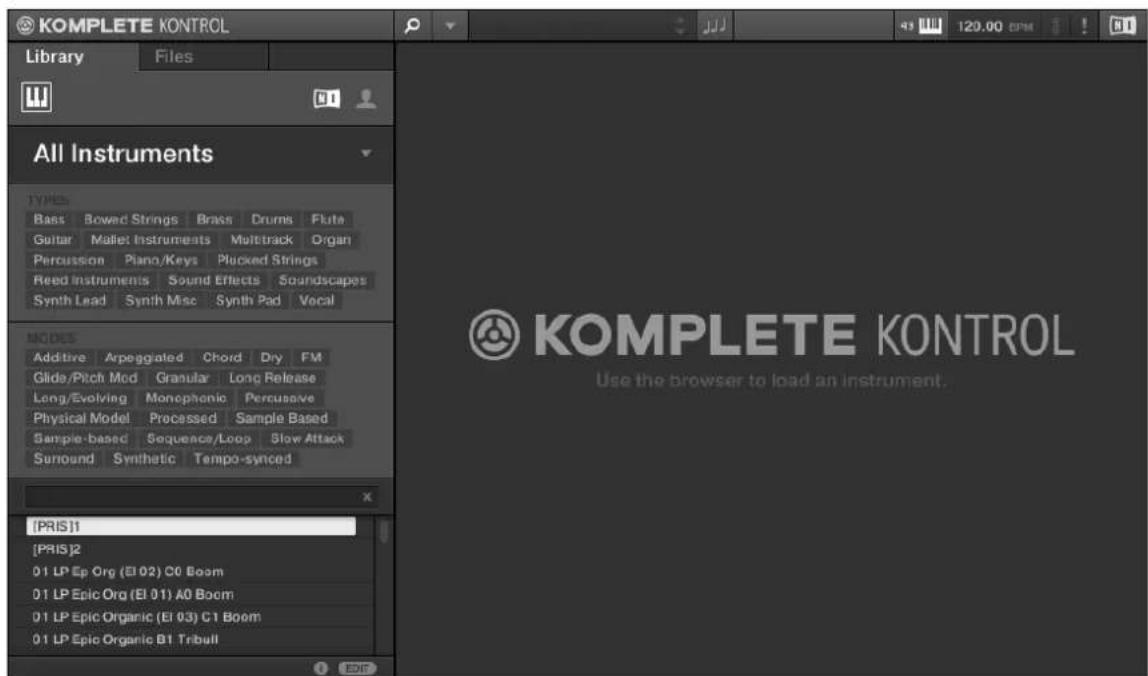The width and height of the screenshot is (1148, 676).
Task: Click the preset up/down arrows in the header
Action: 680,26
